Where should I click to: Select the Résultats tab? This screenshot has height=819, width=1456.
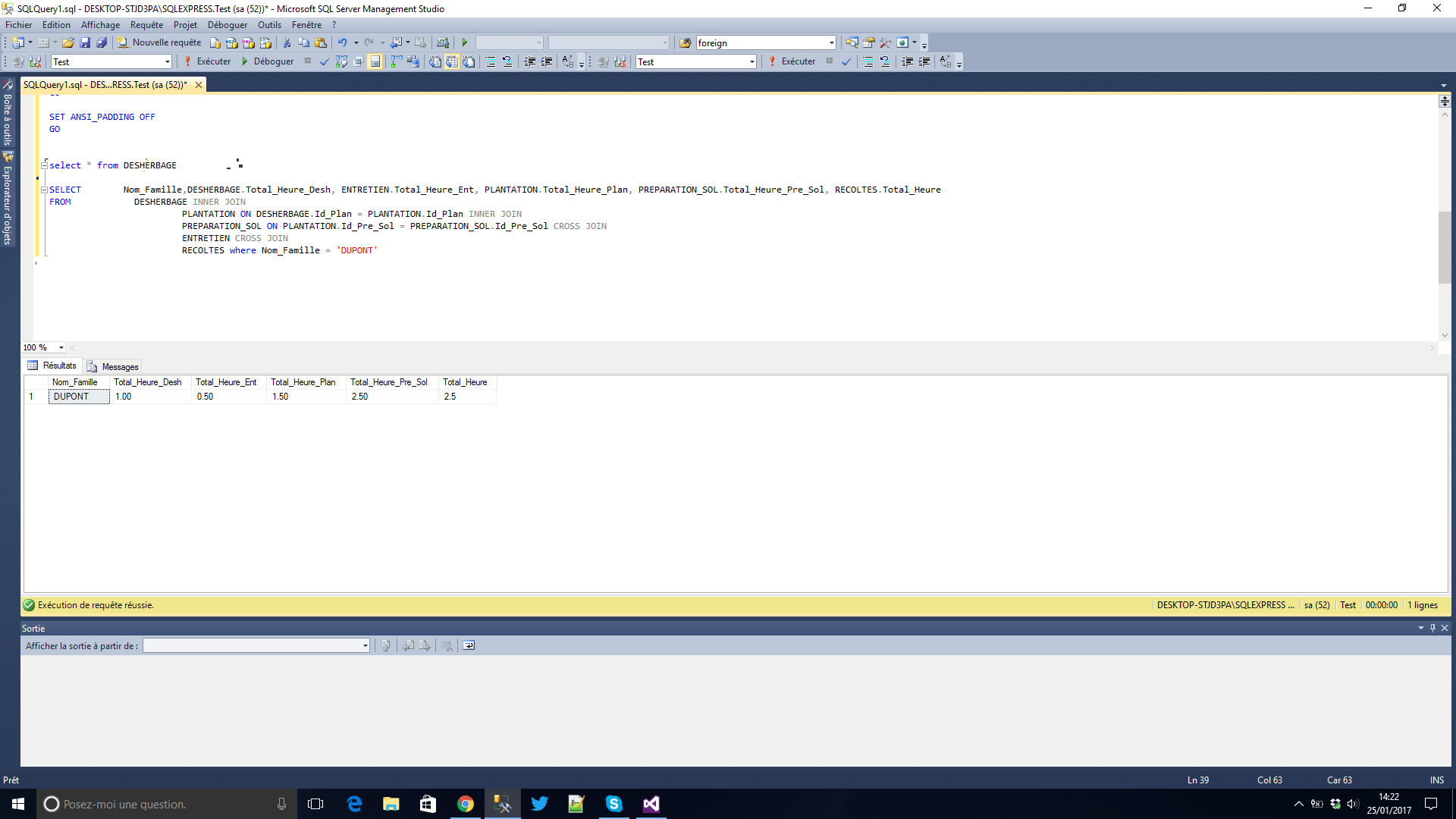[52, 366]
